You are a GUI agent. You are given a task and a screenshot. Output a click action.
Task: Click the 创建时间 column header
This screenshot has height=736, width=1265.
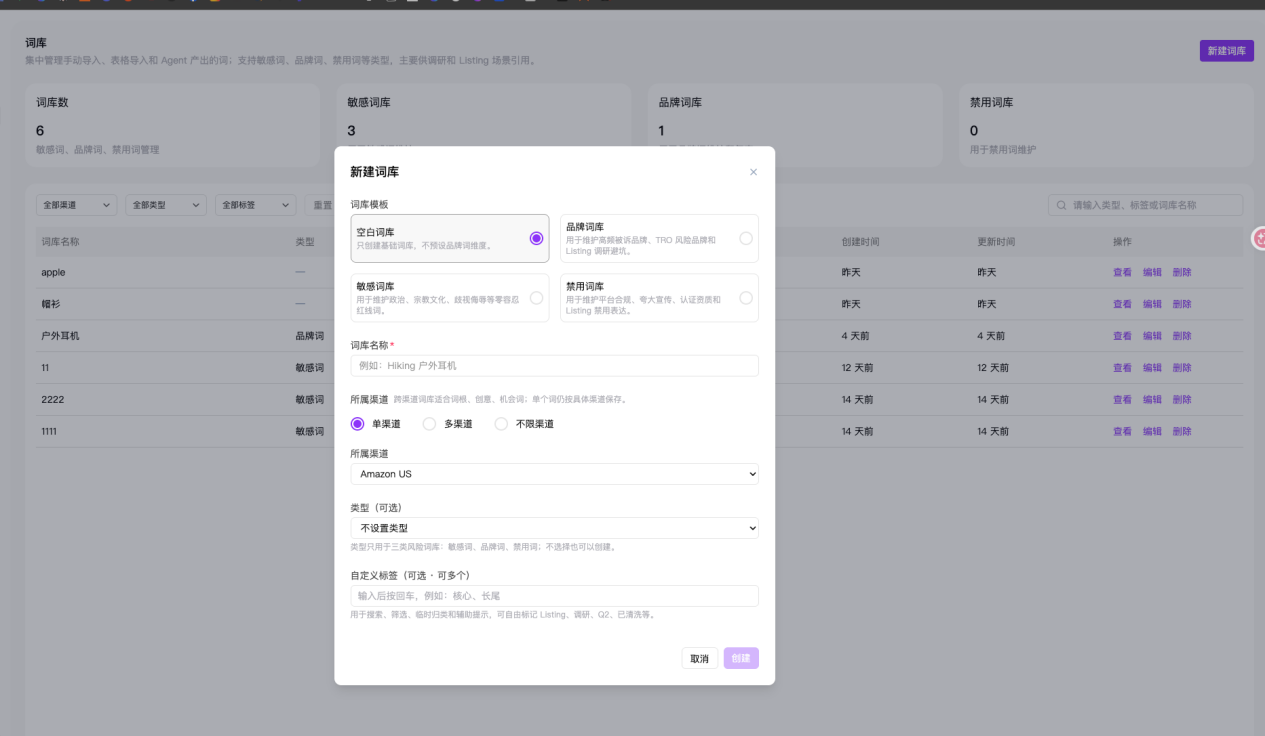click(860, 242)
